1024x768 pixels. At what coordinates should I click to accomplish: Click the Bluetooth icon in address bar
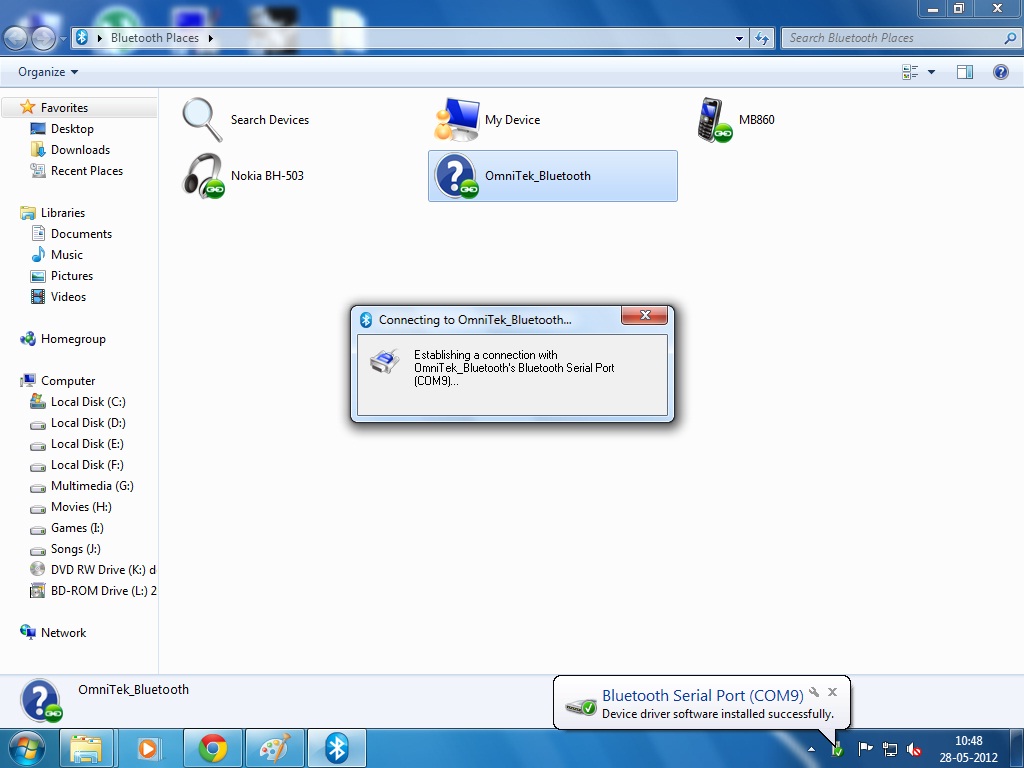(82, 38)
